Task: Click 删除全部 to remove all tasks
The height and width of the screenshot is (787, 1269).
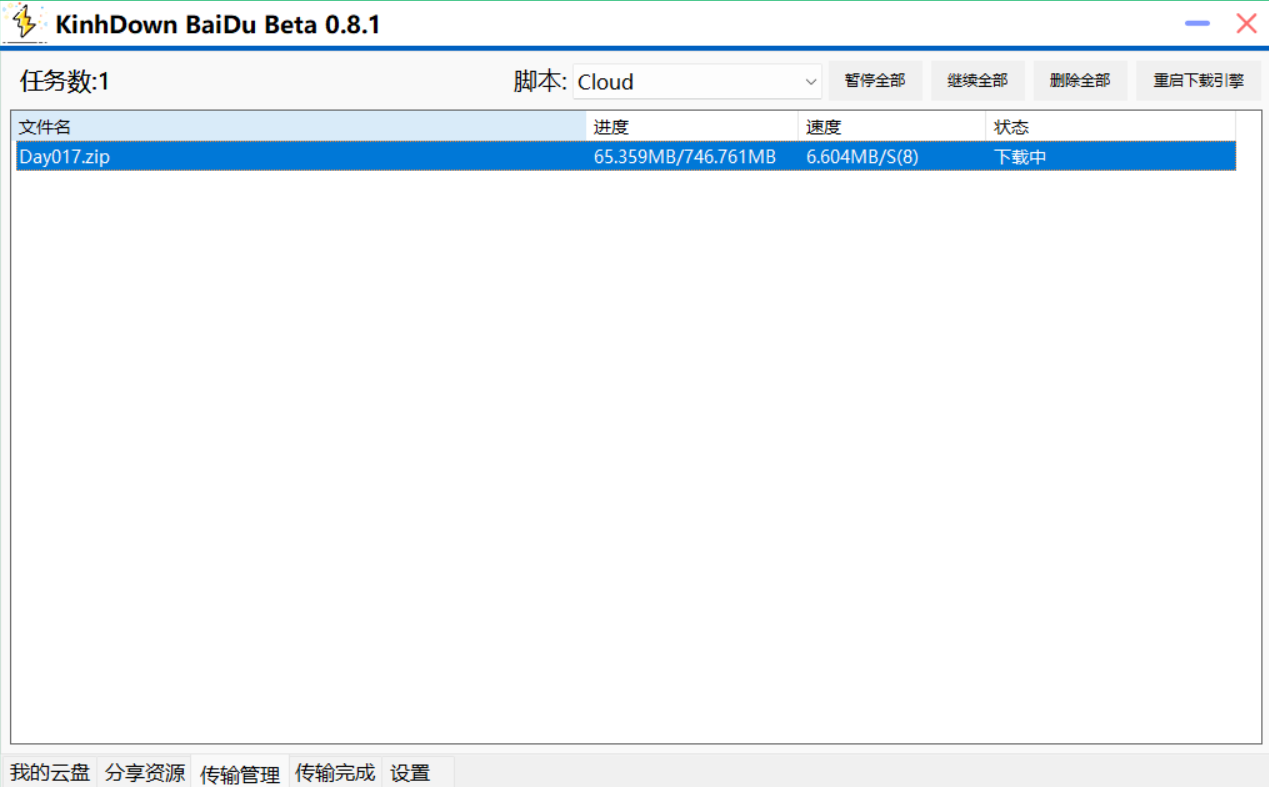Action: [x=1080, y=81]
